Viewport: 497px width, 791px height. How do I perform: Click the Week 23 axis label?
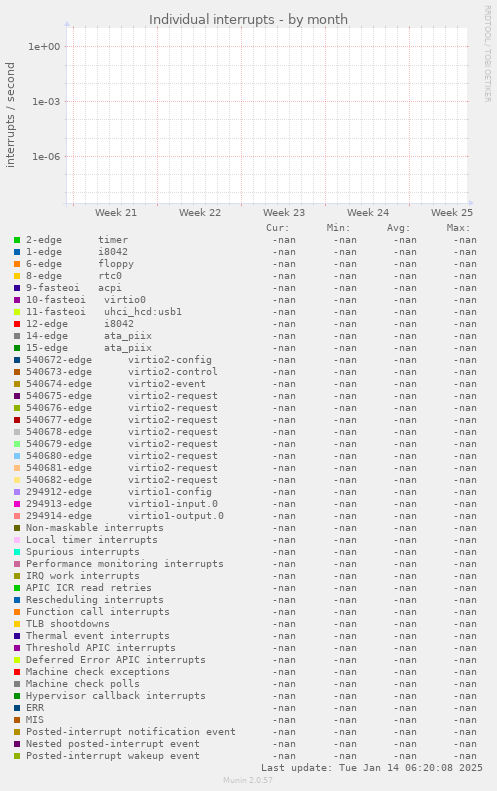click(x=284, y=212)
